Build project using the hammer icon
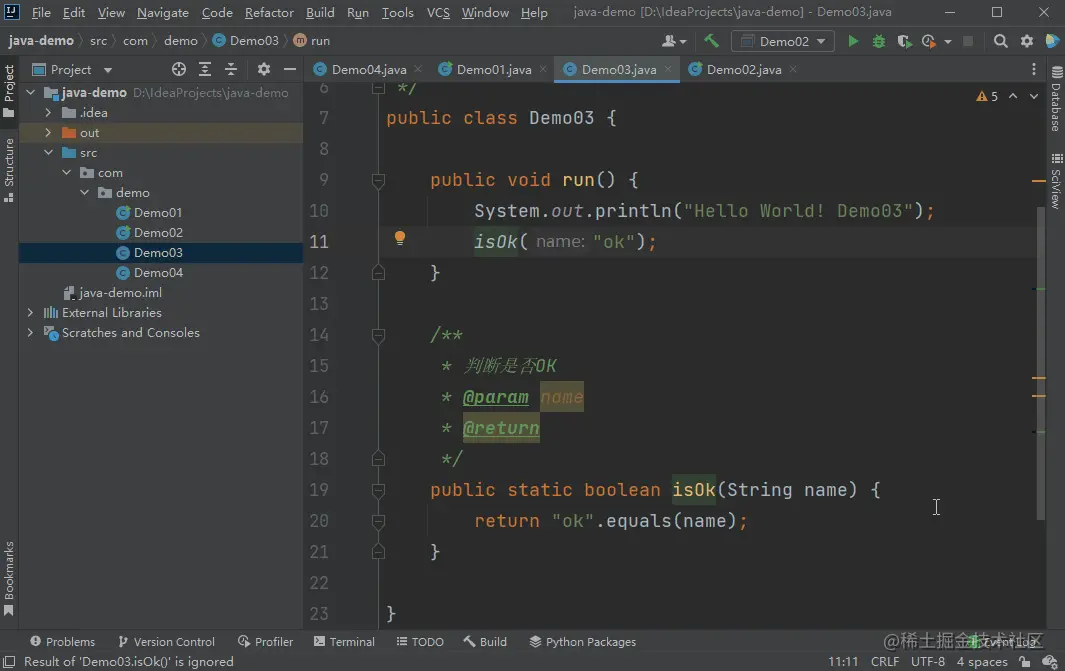The width and height of the screenshot is (1065, 671). [711, 41]
